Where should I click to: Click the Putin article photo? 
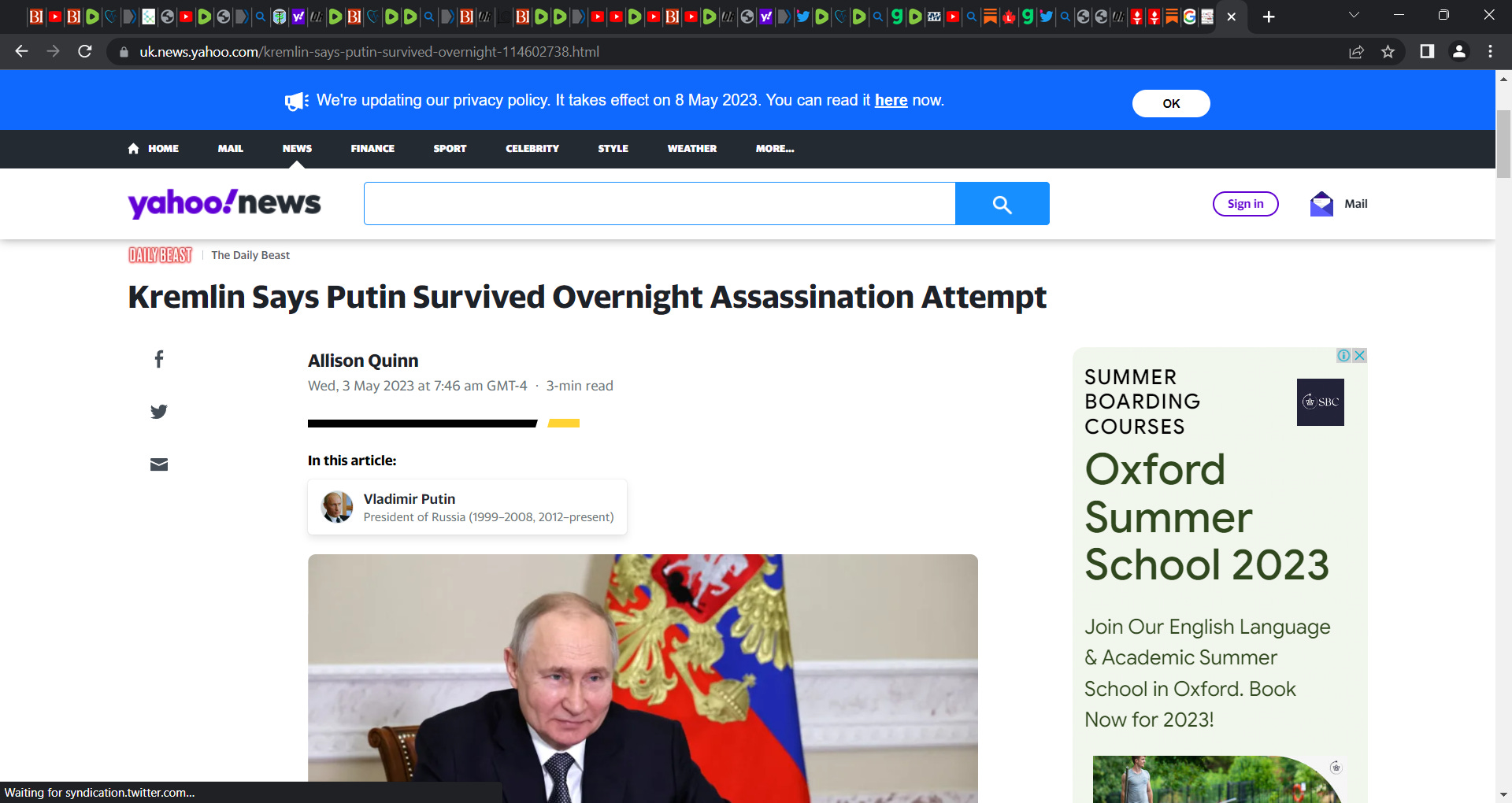click(643, 679)
